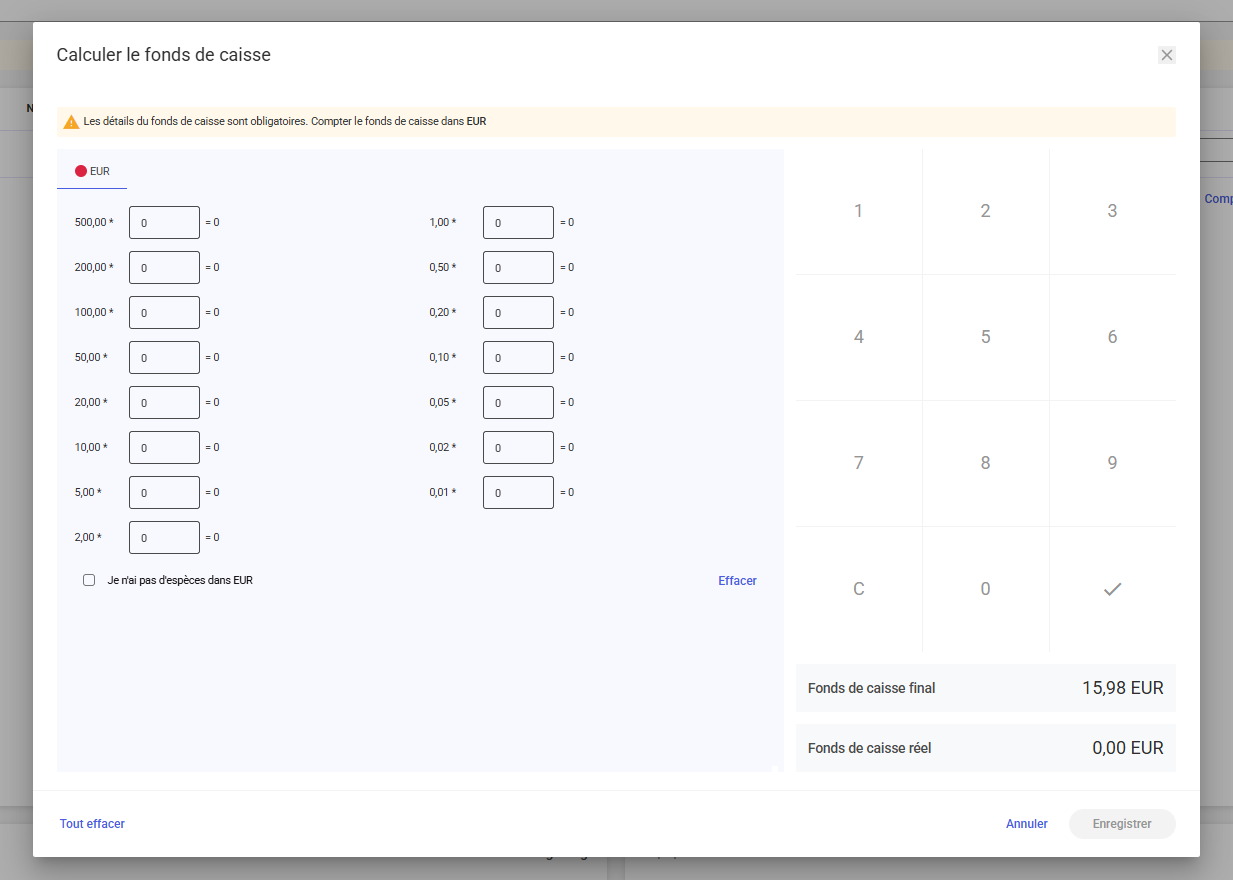Click the 100,00 denomination quantity field

click(164, 312)
